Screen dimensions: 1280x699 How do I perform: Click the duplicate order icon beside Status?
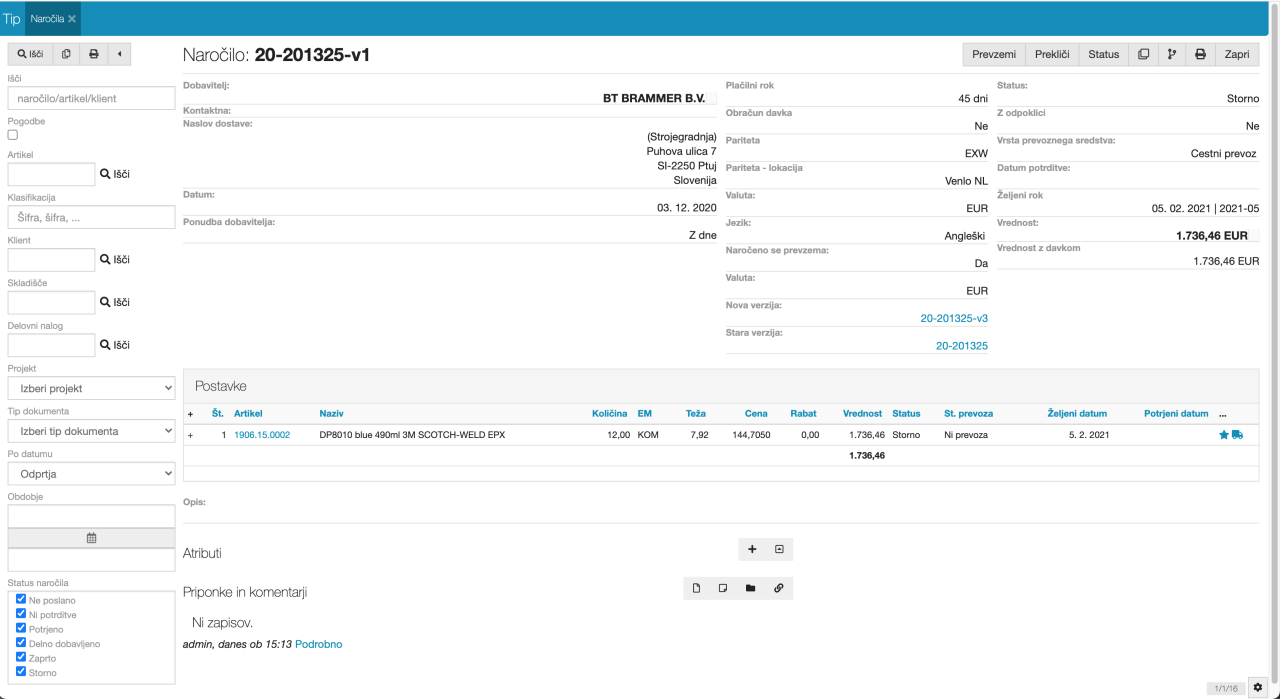click(x=1143, y=54)
